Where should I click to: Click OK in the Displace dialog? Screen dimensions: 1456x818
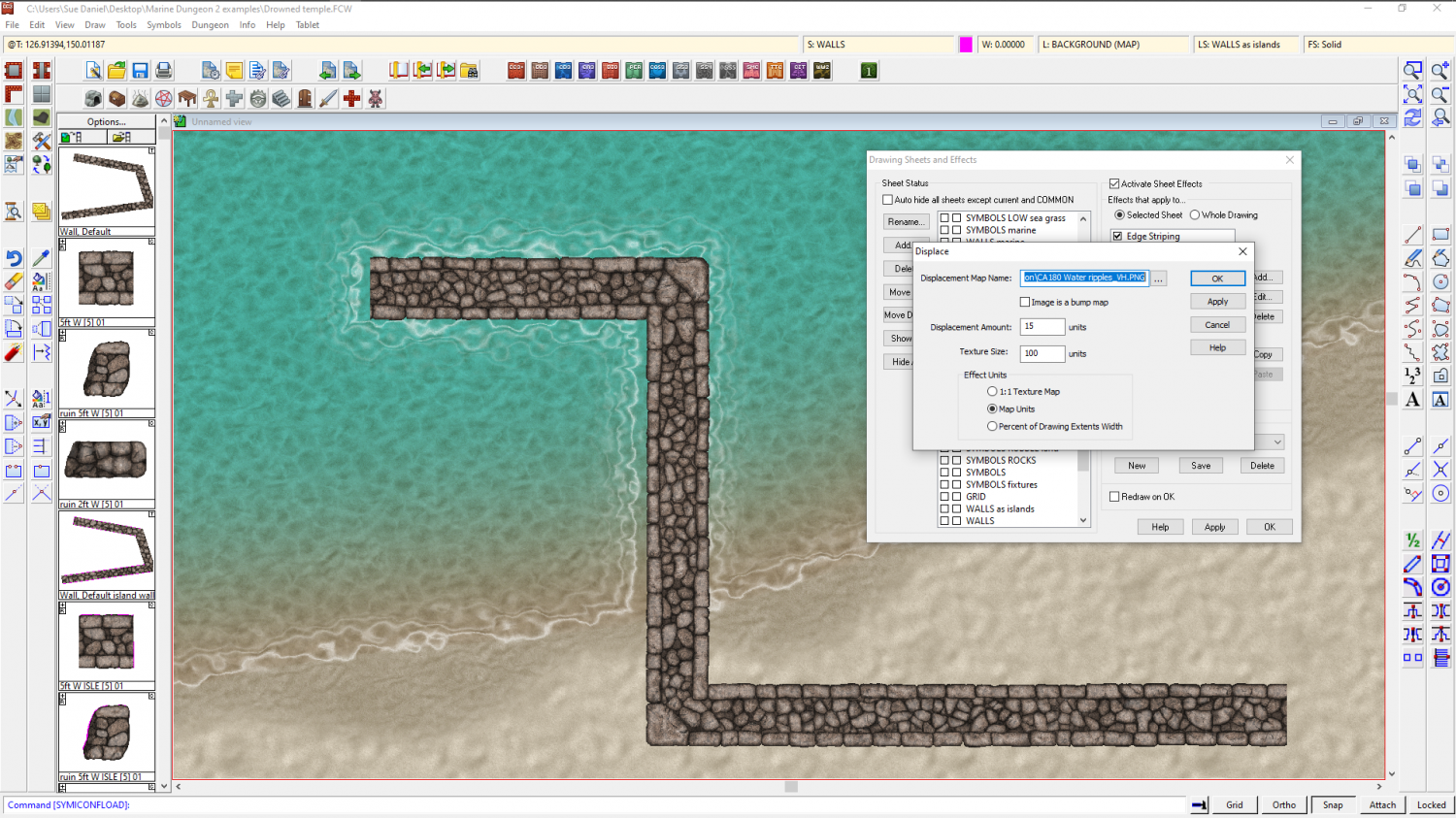point(1217,278)
